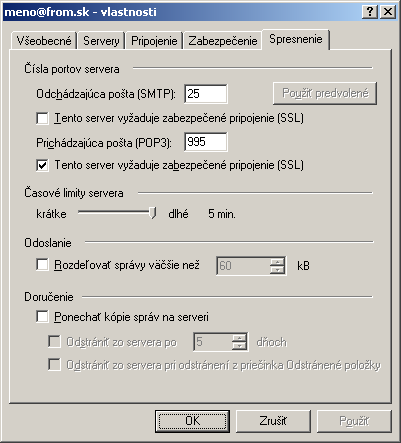Enable Rozdeľovať správy väčšie než checkbox

coord(42,265)
